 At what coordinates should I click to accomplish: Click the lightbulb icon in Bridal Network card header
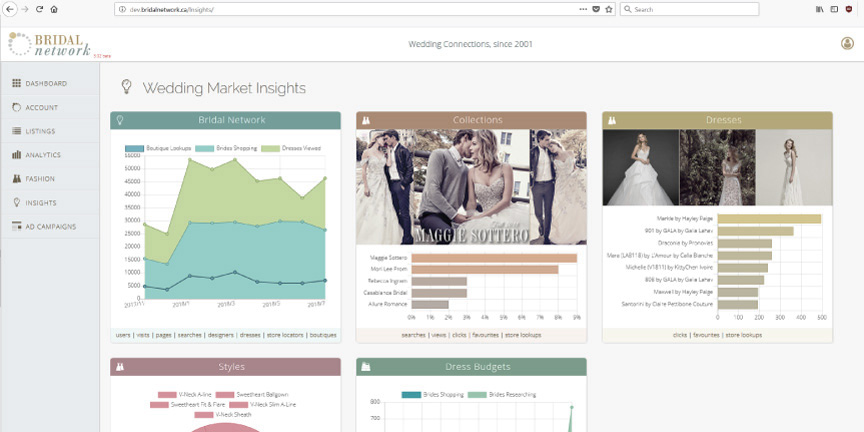point(119,120)
